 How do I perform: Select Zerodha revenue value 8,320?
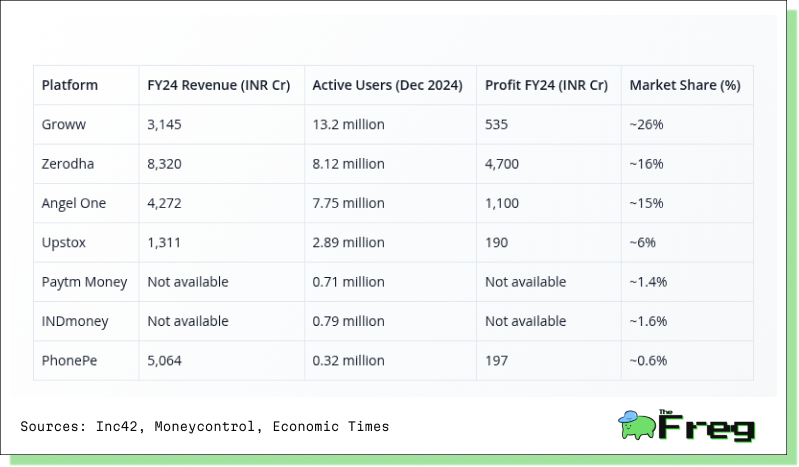[x=164, y=164]
